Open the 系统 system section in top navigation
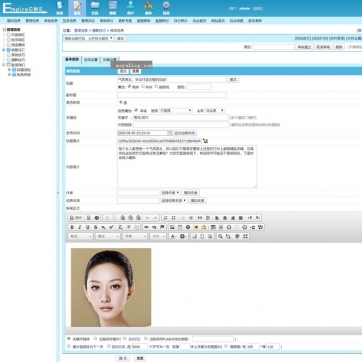 pyautogui.click(x=59, y=8)
